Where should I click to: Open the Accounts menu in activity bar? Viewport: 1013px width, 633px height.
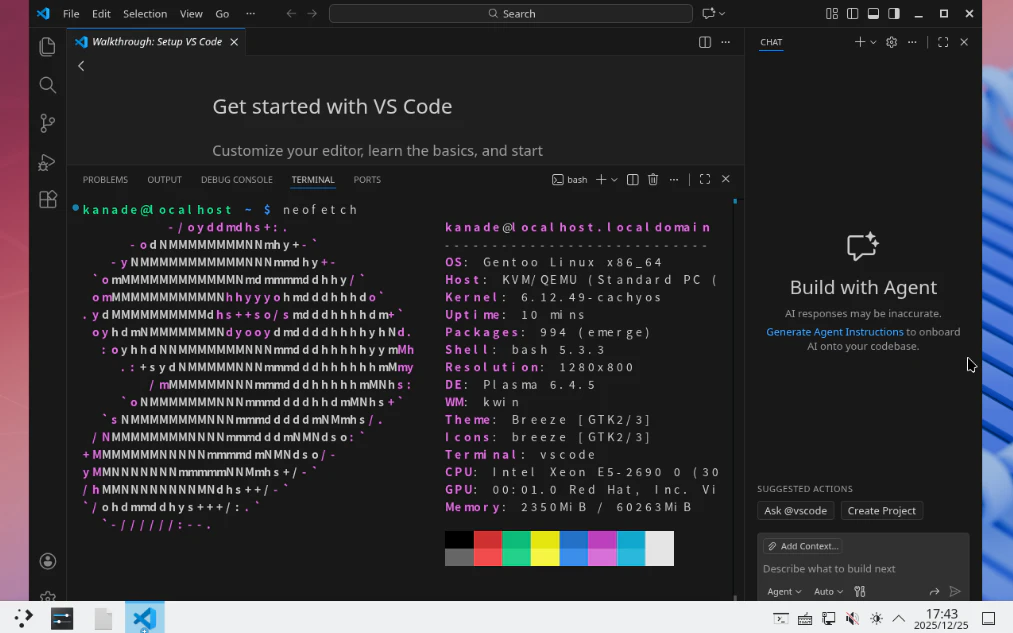coord(47,561)
